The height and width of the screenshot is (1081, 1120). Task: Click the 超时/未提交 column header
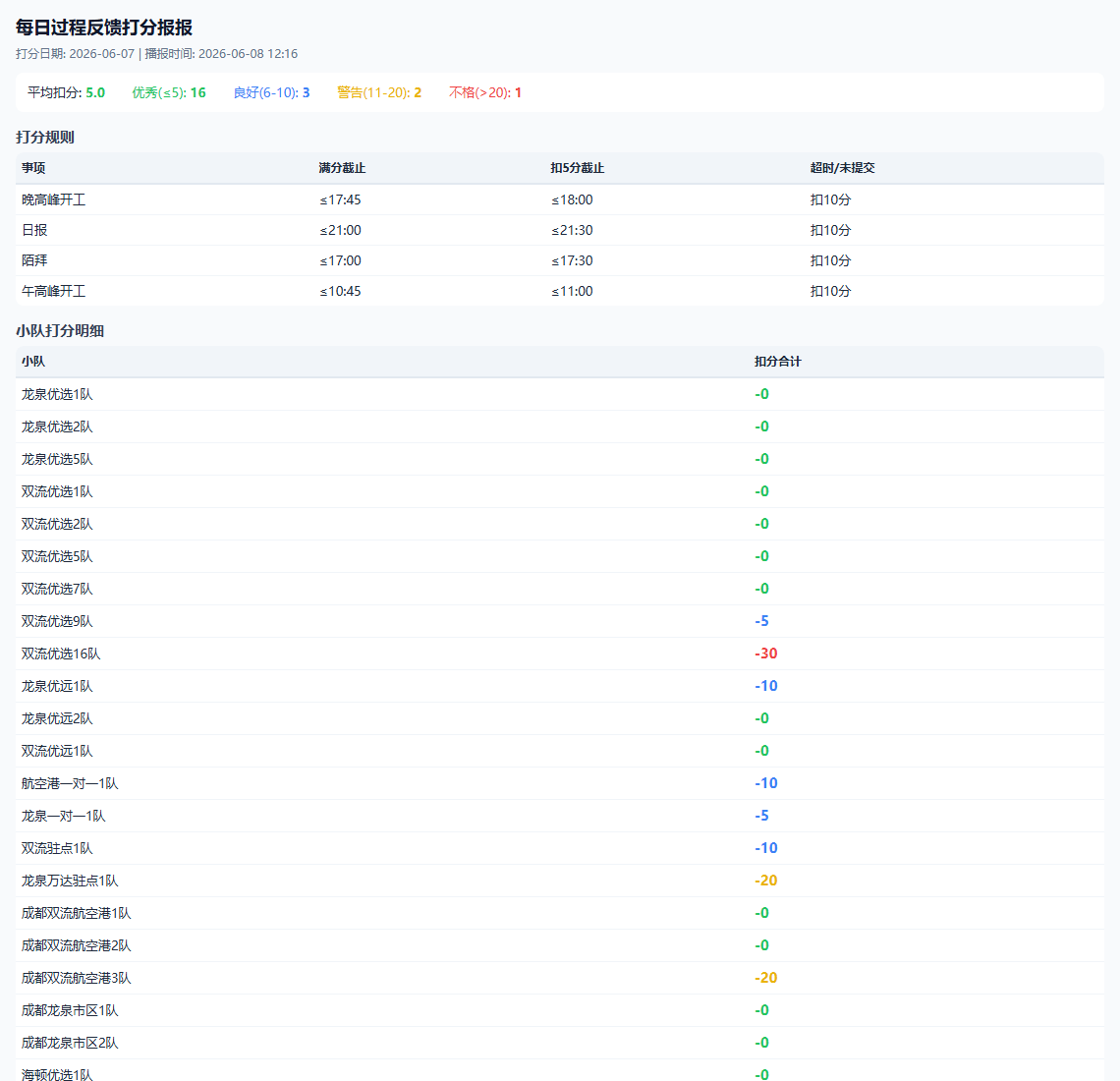[842, 168]
